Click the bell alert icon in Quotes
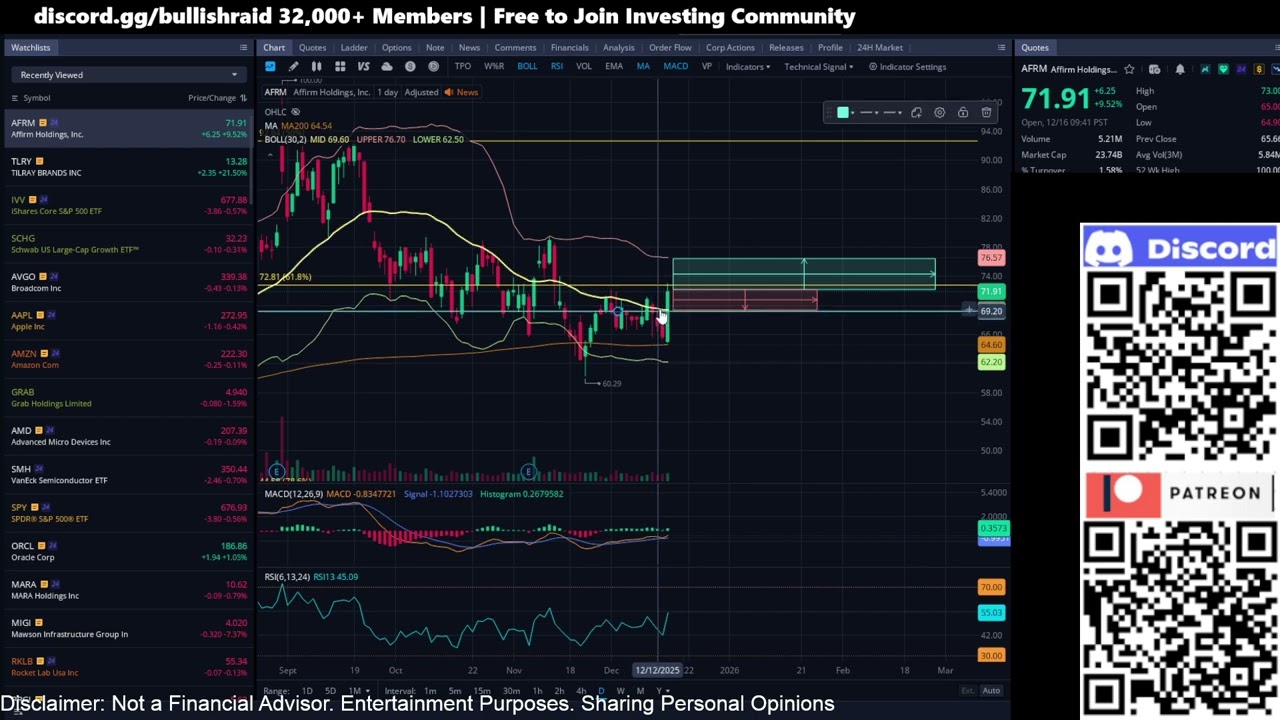Viewport: 1280px width, 720px height. click(x=1180, y=70)
